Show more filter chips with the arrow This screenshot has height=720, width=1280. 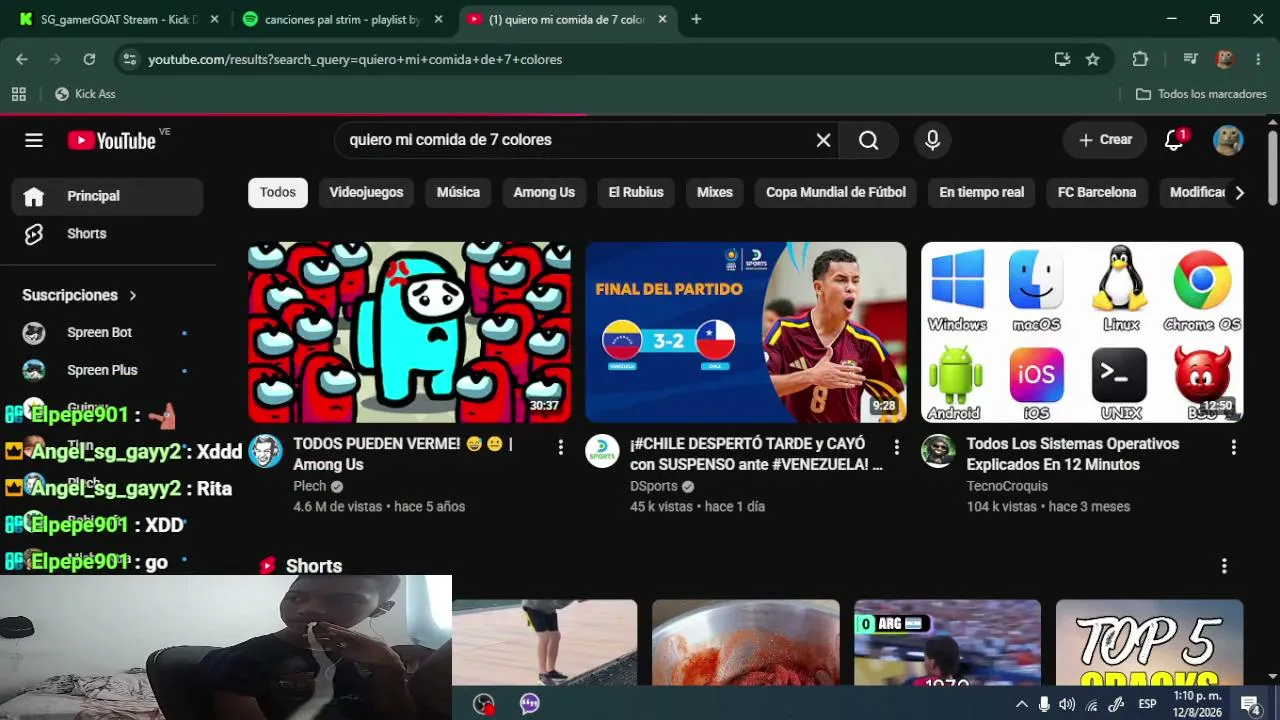[x=1239, y=193]
